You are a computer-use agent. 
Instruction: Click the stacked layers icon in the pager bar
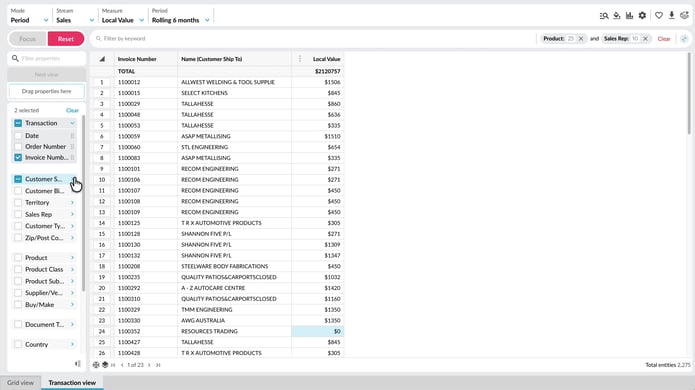click(x=105, y=365)
